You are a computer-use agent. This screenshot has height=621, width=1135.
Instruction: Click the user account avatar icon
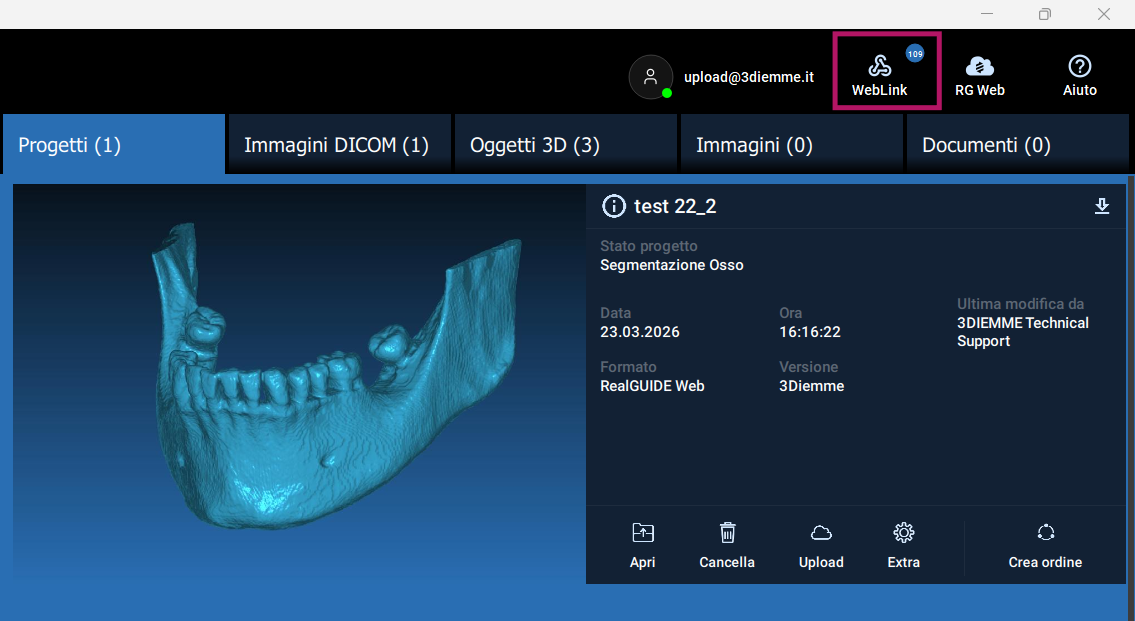[x=650, y=76]
